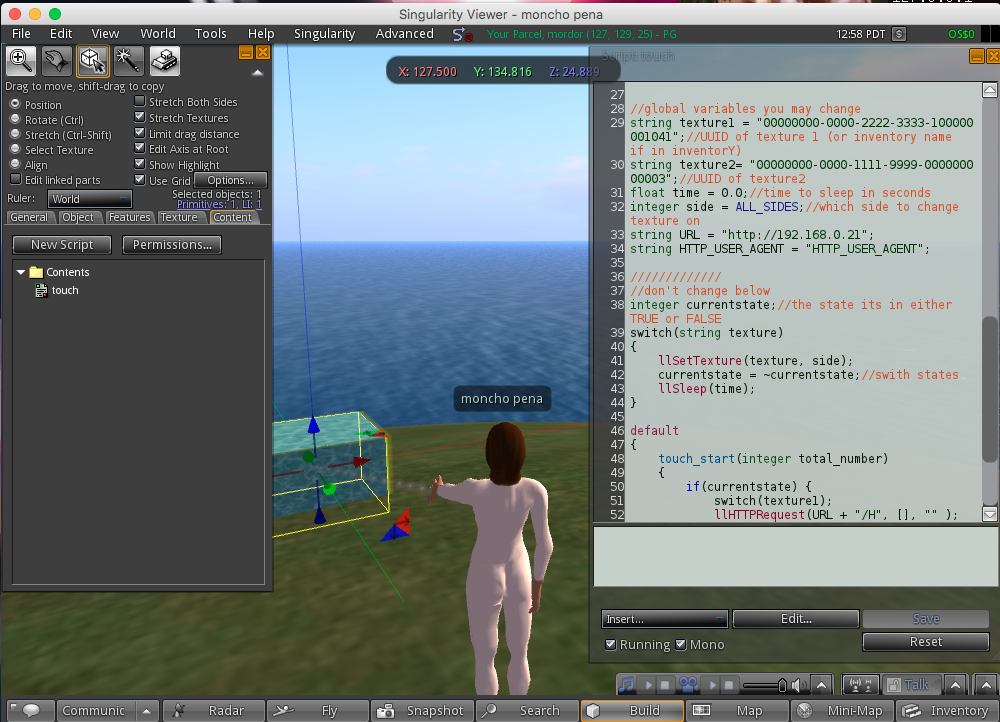Toggle the Mono compile checkbox
Viewport: 1000px width, 722px height.
pyautogui.click(x=680, y=644)
